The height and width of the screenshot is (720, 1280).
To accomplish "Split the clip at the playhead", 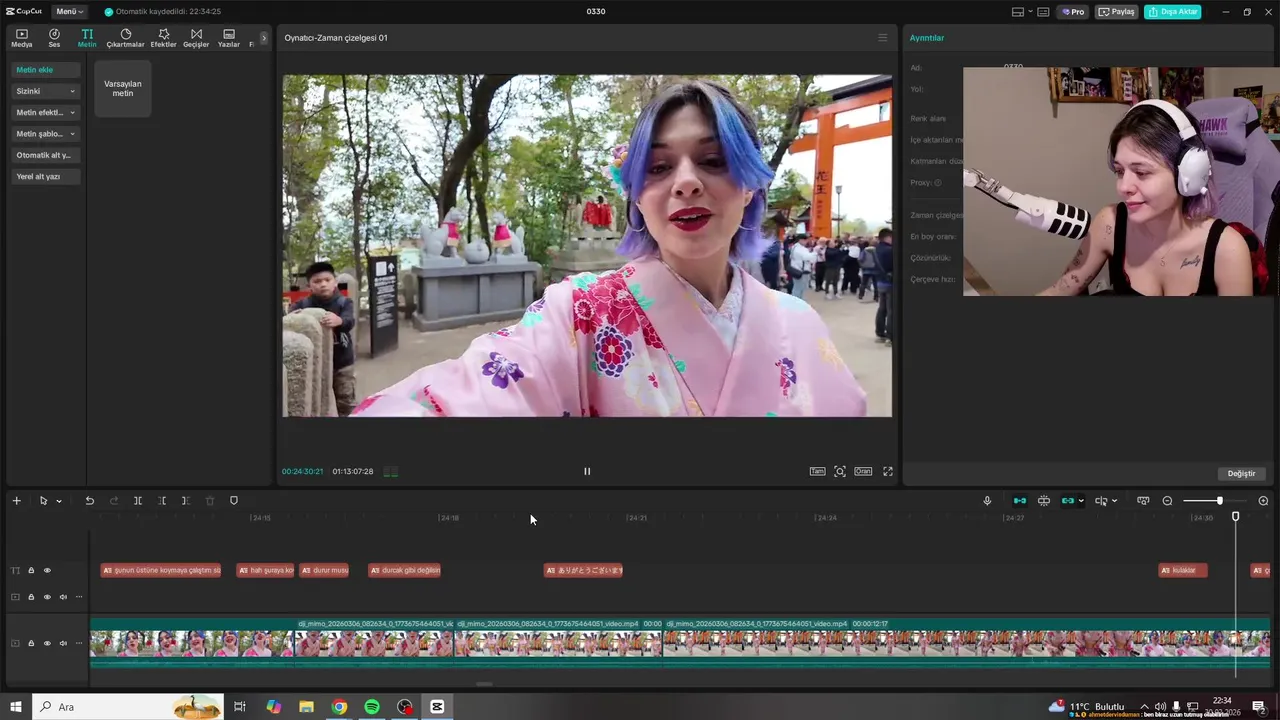I will pyautogui.click(x=138, y=501).
